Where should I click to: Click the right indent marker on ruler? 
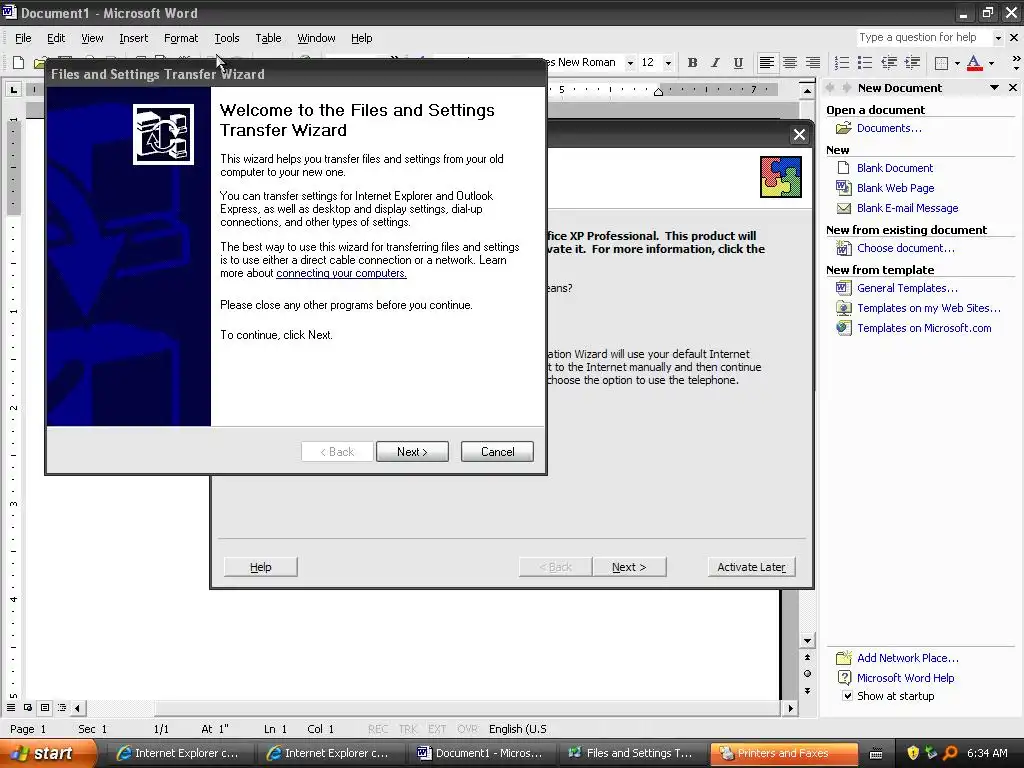(x=658, y=92)
